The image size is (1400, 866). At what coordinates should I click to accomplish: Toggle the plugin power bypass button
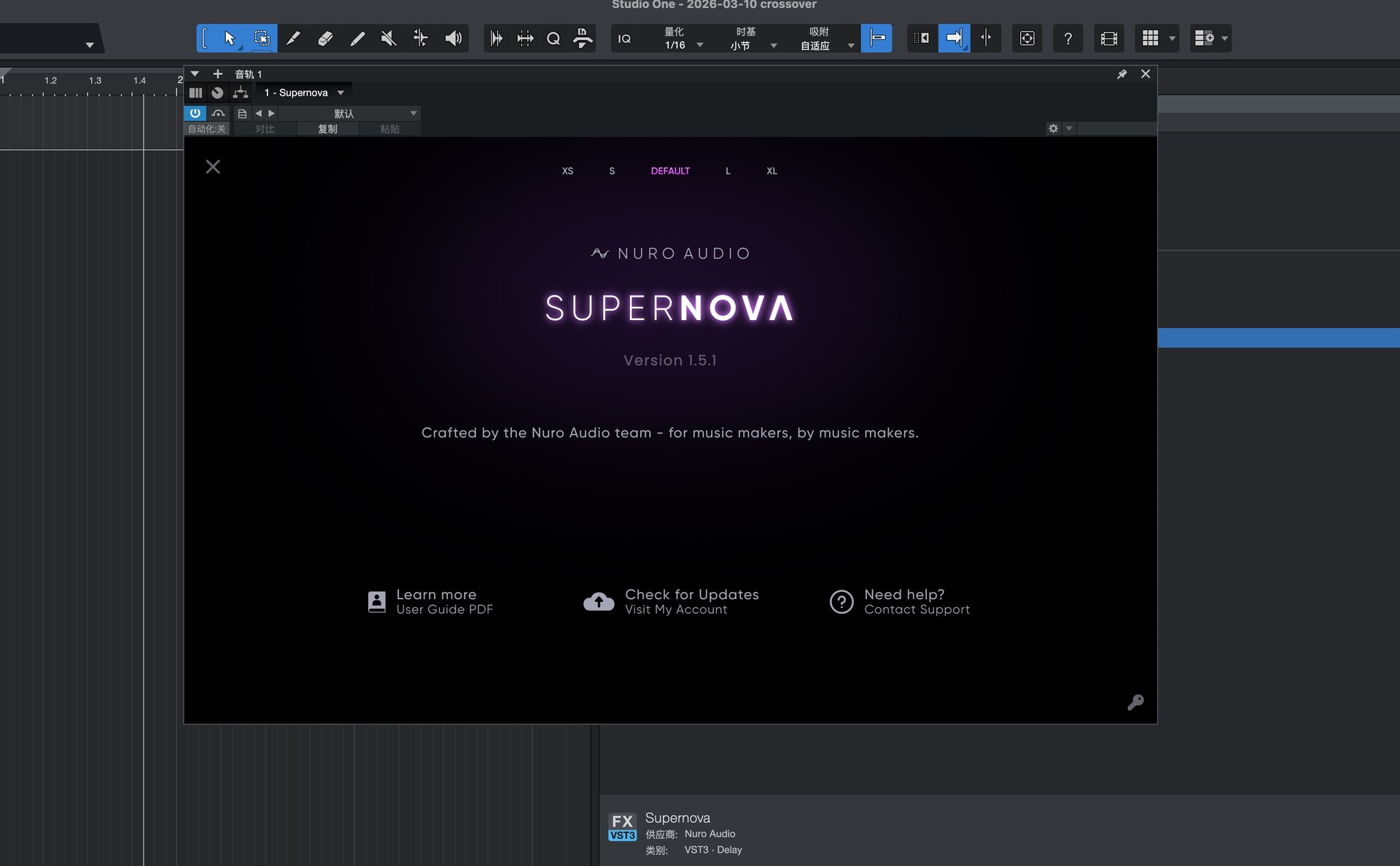coord(195,113)
